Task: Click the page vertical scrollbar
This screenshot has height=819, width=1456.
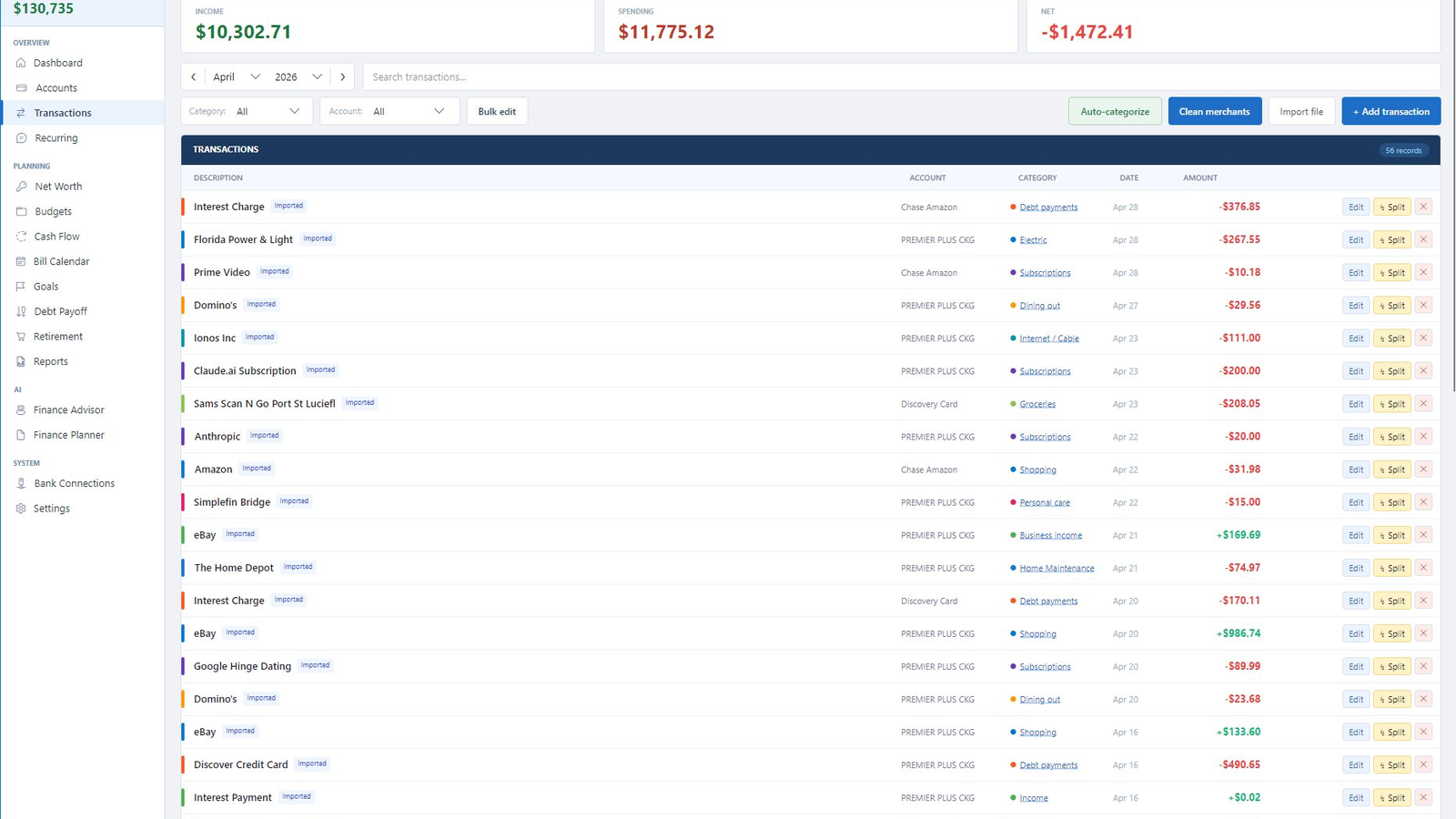Action: point(1452,196)
